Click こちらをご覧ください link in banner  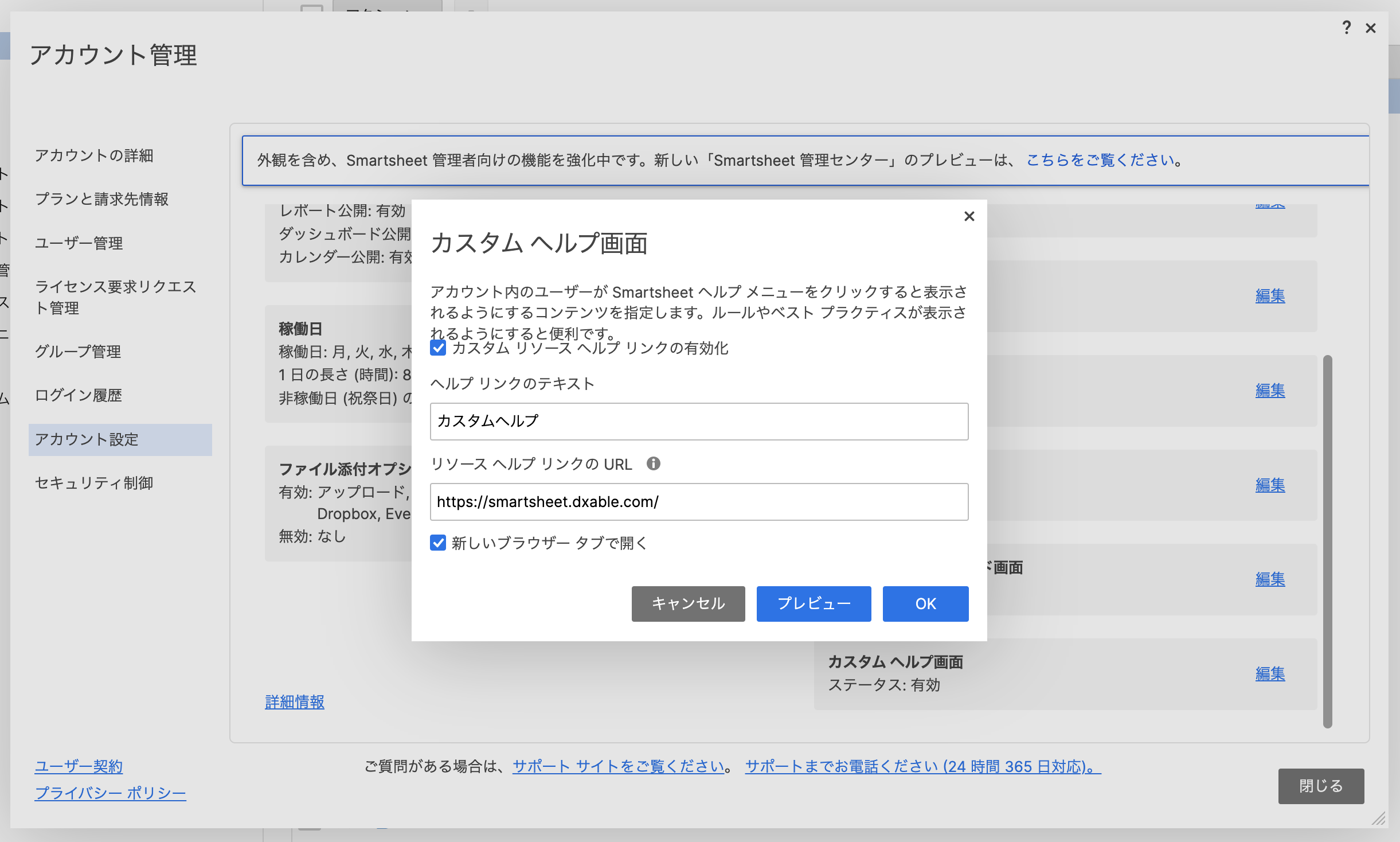pyautogui.click(x=1100, y=160)
